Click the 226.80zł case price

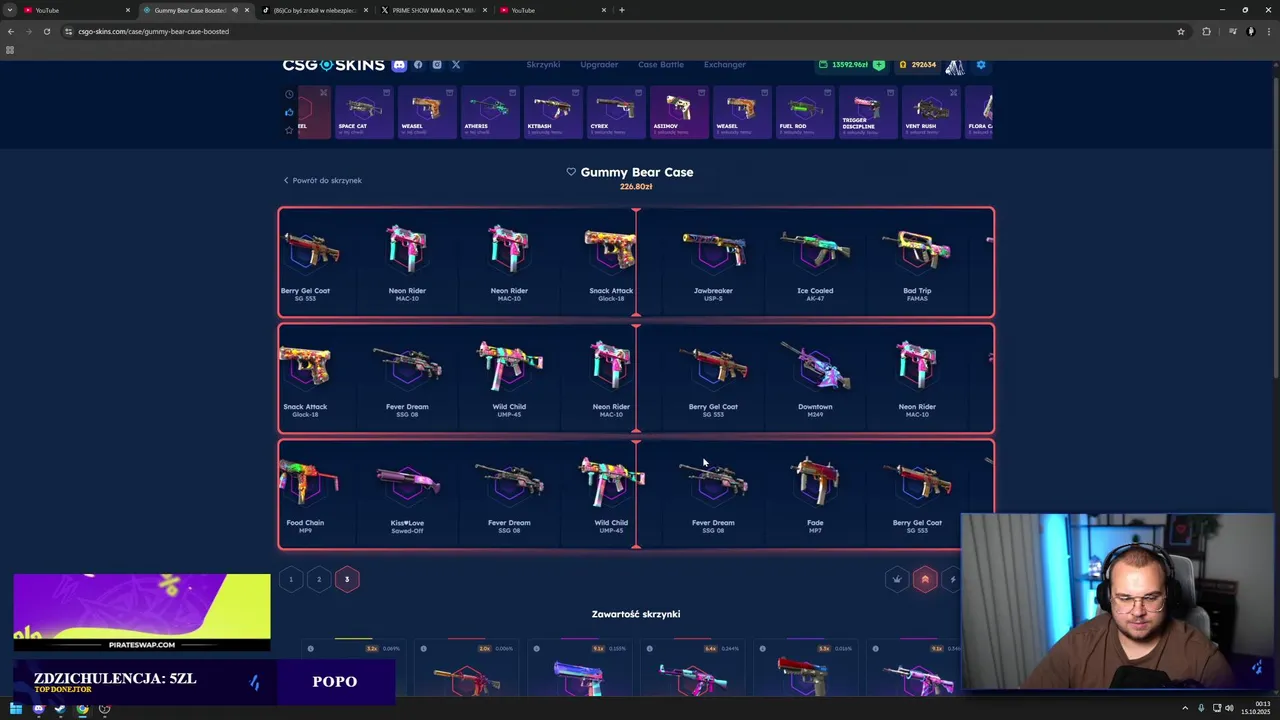click(x=636, y=187)
